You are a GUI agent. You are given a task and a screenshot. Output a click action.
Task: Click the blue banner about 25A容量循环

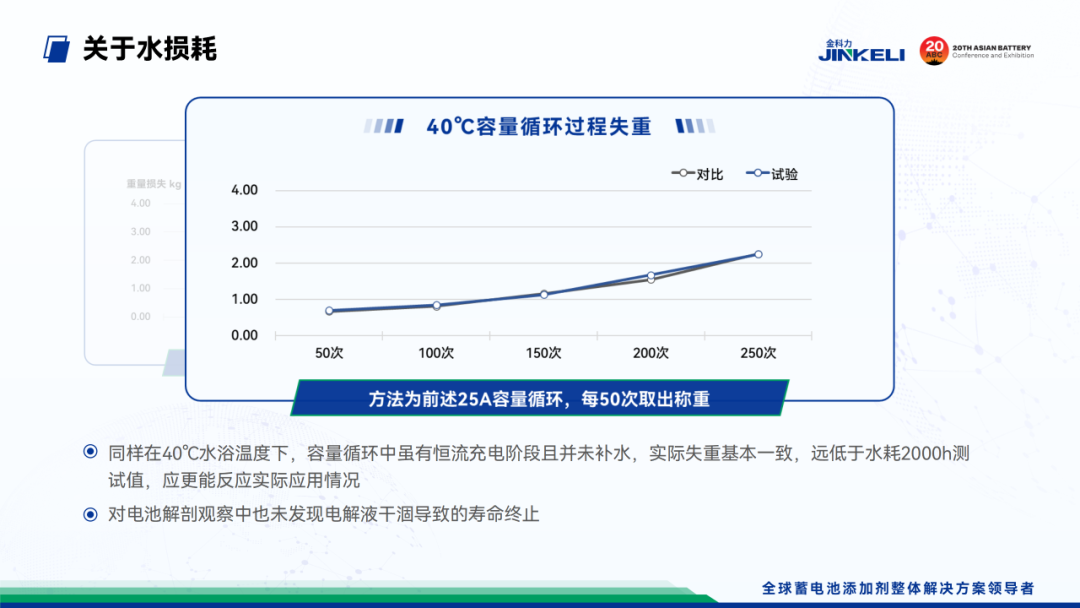pos(539,398)
